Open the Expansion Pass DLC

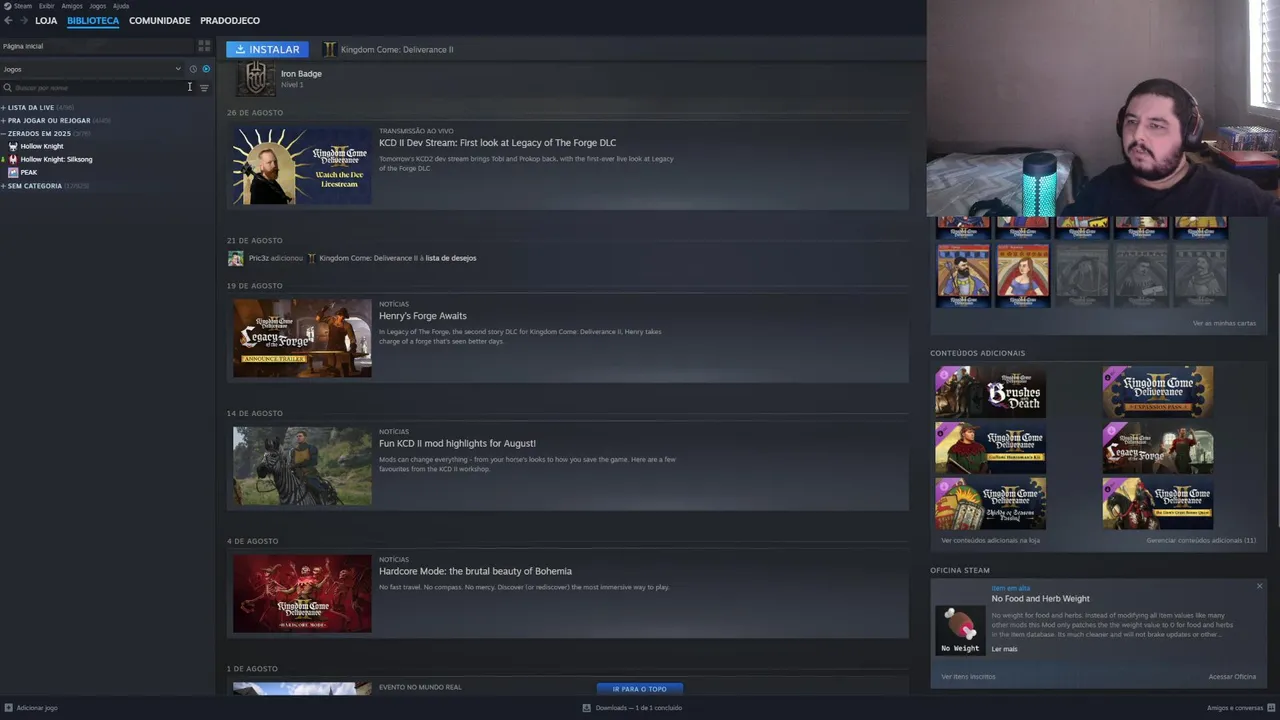[1158, 391]
